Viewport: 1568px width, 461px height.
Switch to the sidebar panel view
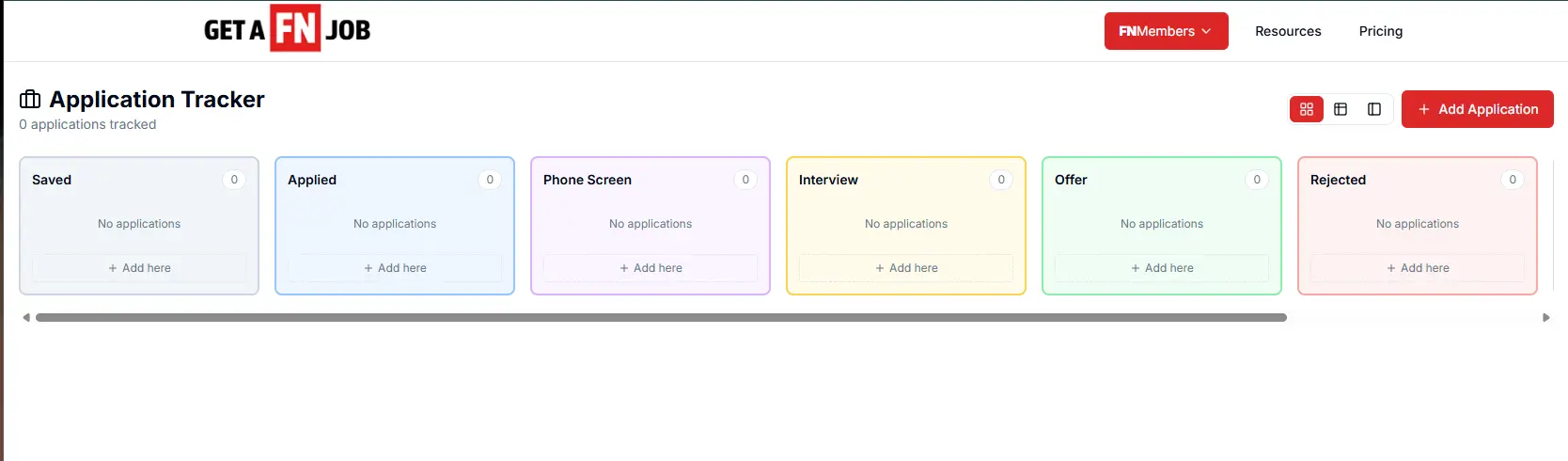click(1374, 109)
